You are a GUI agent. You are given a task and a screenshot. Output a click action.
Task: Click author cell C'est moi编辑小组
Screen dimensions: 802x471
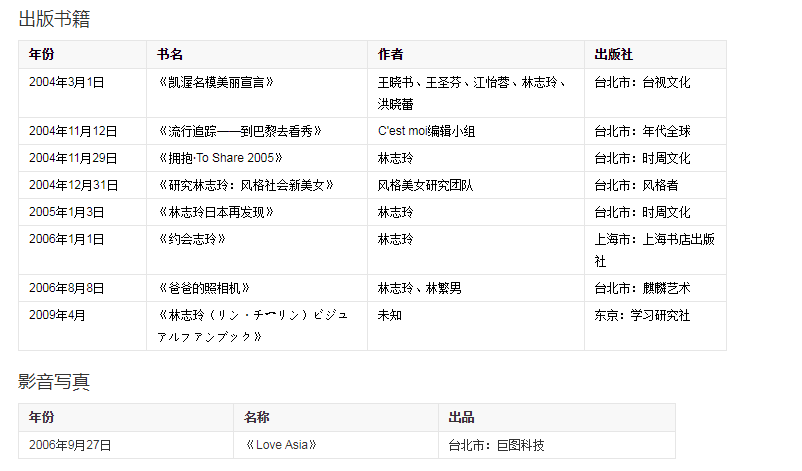point(426,131)
